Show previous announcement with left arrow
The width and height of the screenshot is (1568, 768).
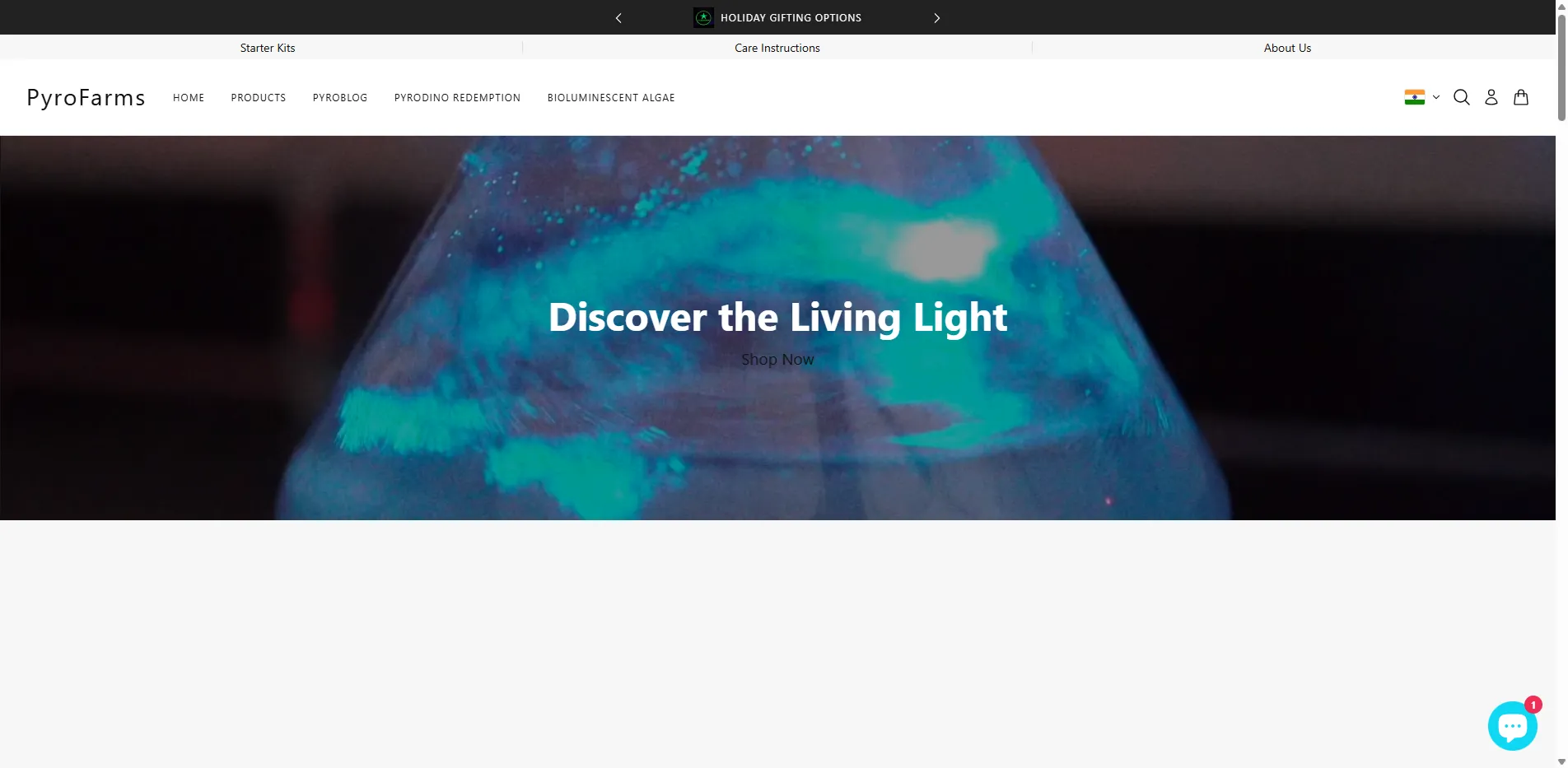618,17
